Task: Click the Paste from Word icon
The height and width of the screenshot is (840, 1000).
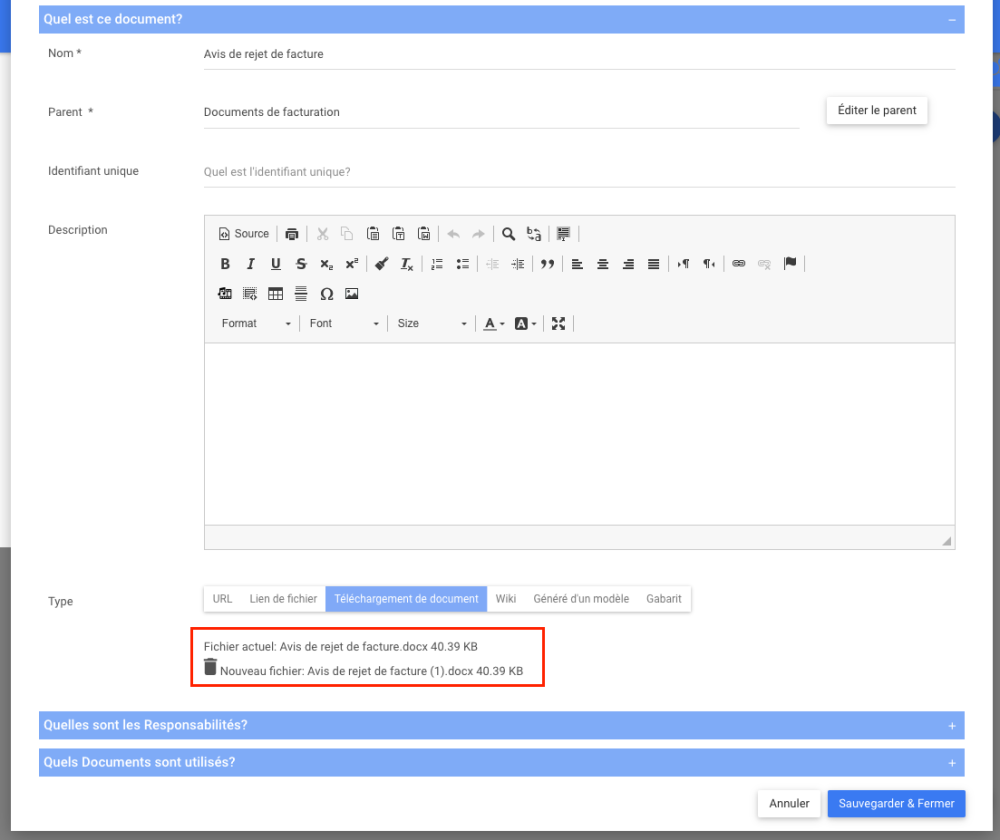Action: pos(424,233)
